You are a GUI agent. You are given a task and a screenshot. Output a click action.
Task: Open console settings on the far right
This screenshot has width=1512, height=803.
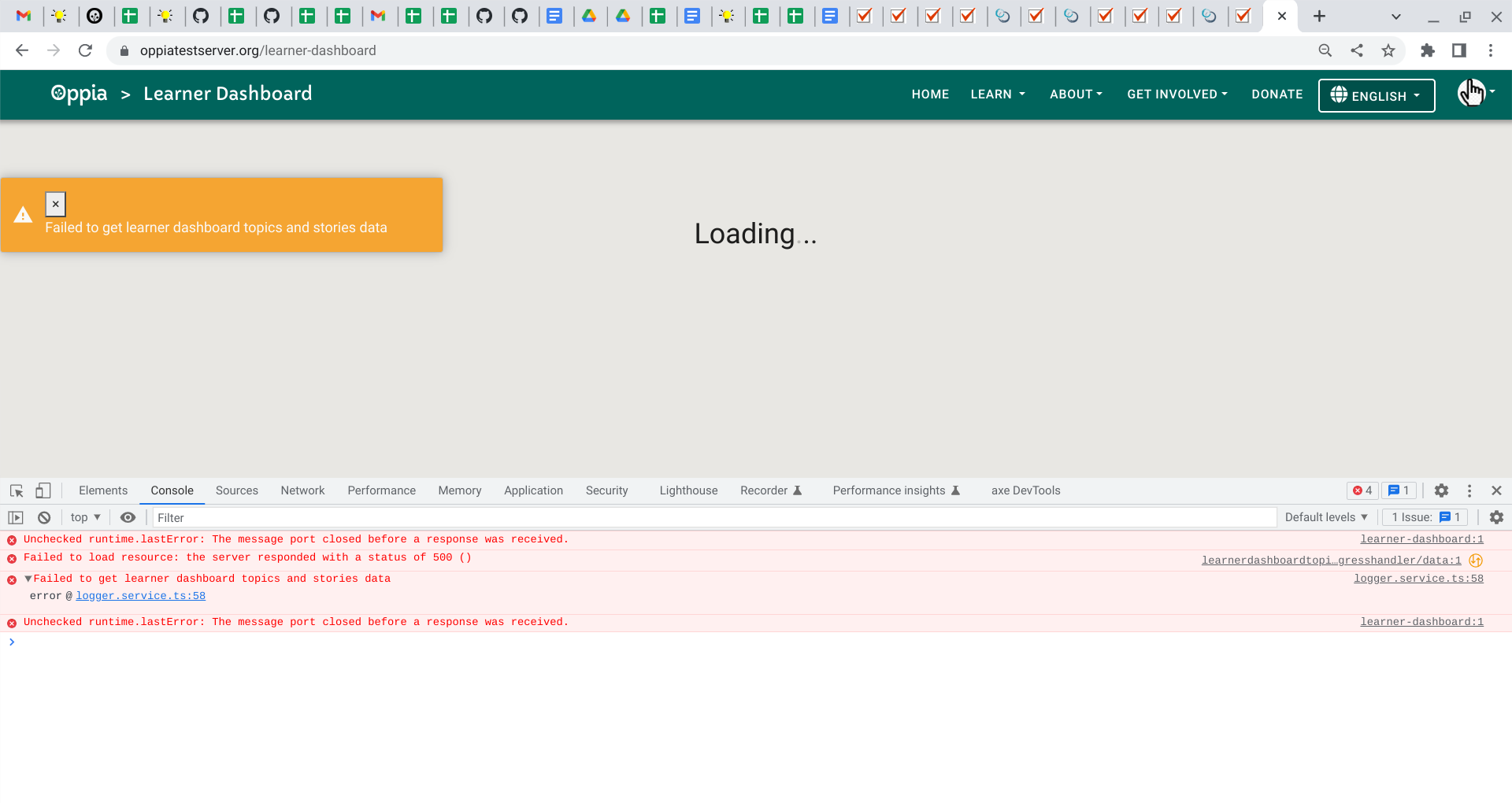[1496, 517]
